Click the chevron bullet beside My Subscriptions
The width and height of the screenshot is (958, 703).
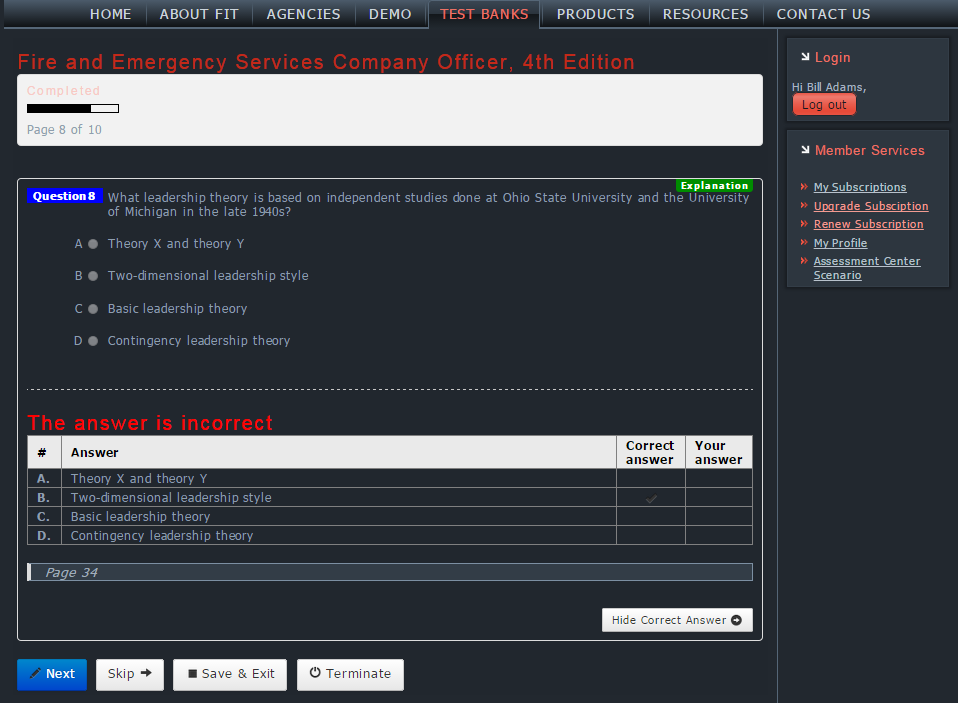pyautogui.click(x=804, y=187)
